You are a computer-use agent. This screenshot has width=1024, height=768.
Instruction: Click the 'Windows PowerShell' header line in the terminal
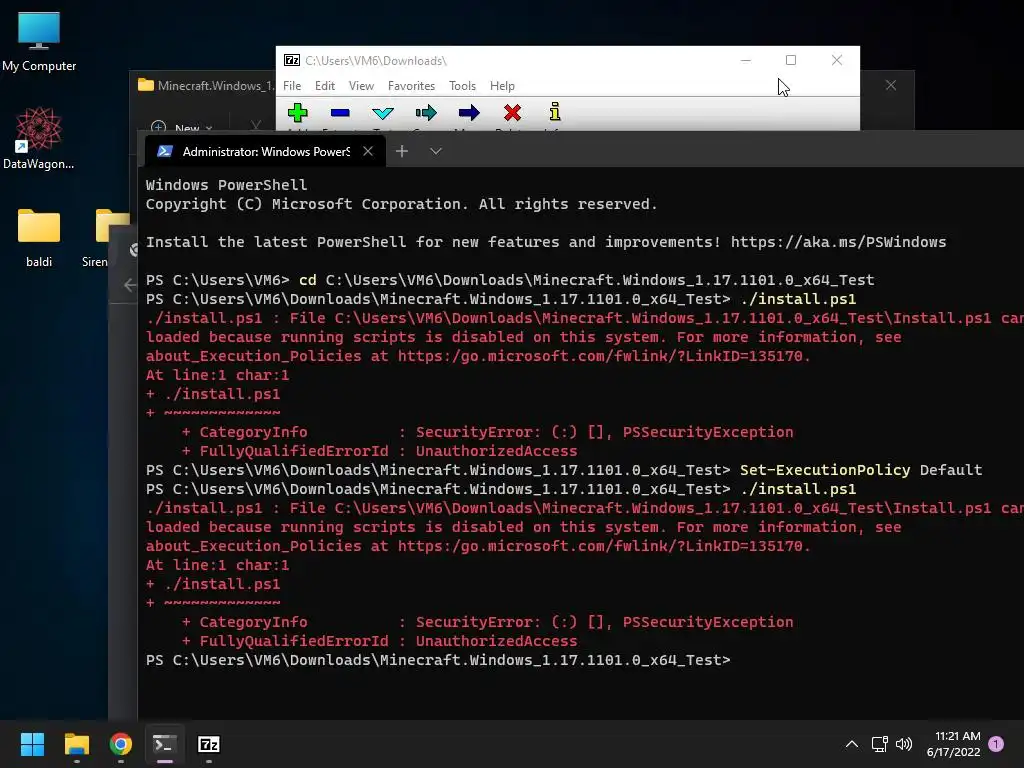click(x=226, y=185)
